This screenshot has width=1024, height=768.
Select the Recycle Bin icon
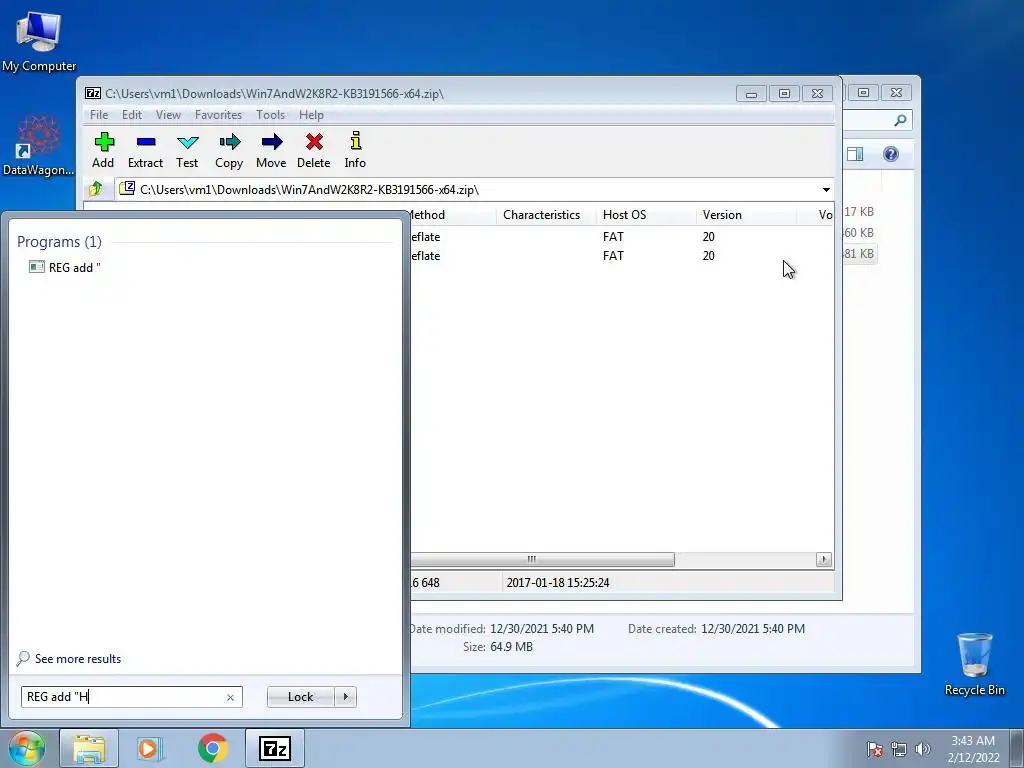974,664
